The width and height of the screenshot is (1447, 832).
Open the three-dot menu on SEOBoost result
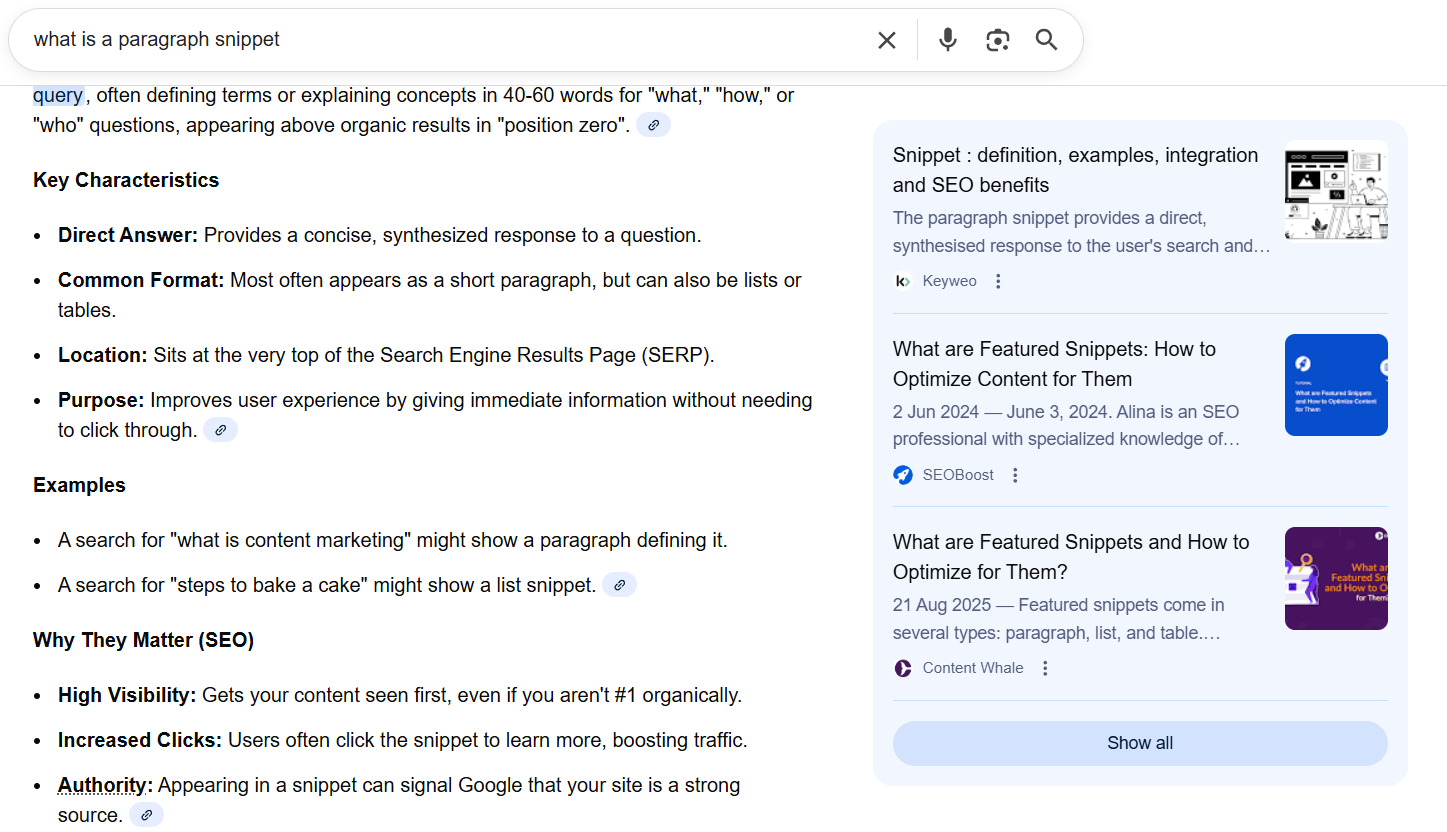[x=1015, y=475]
